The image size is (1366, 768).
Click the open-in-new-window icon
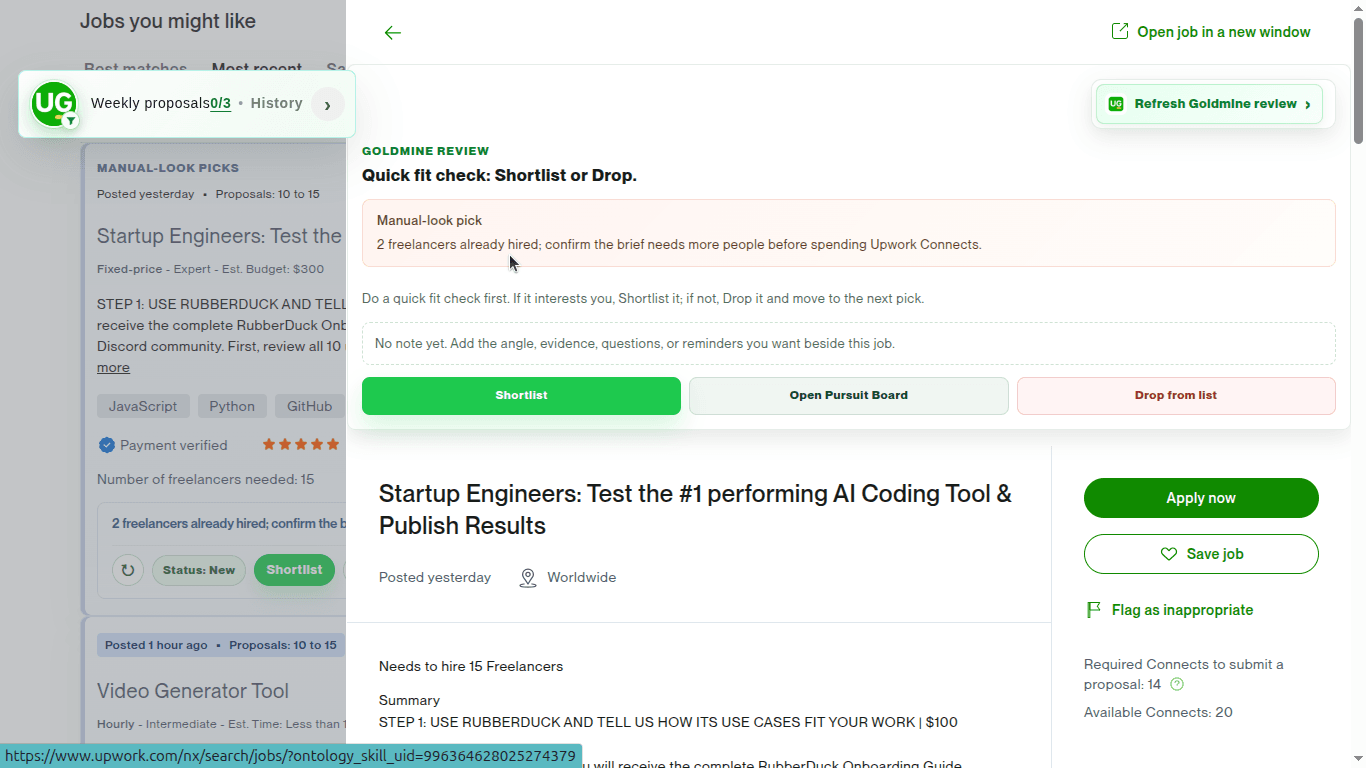(1120, 32)
